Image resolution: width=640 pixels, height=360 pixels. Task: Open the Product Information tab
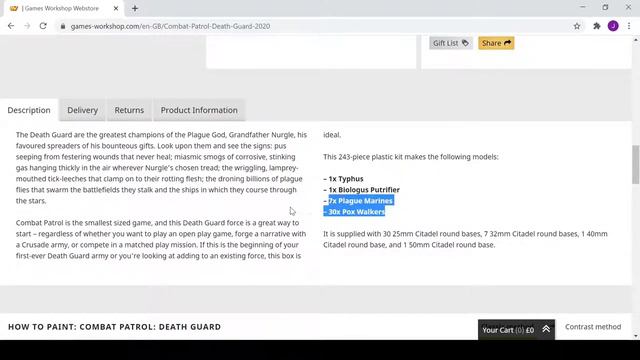pos(199,110)
